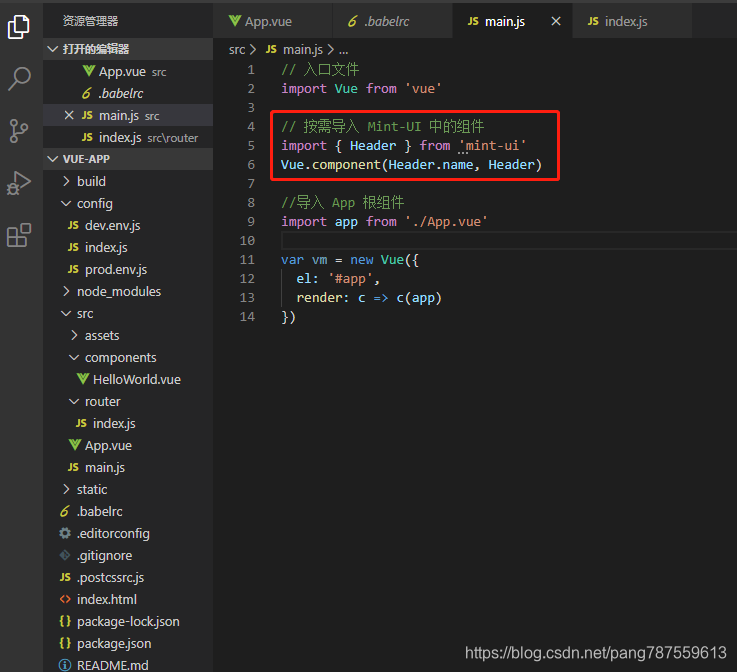737x672 pixels.
Task: Open index.js src\router in open editors
Action: 128,137
